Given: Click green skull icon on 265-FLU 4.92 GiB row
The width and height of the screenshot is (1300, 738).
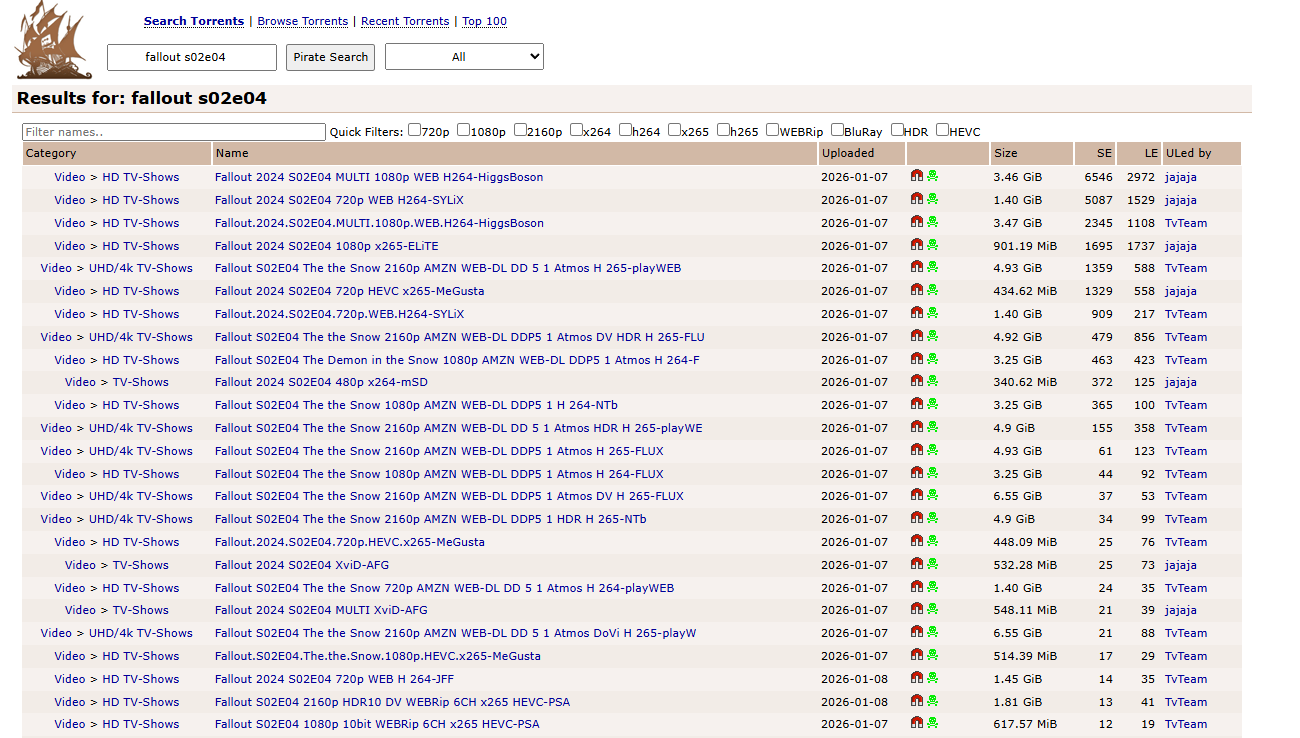Looking at the screenshot, I should [x=932, y=336].
